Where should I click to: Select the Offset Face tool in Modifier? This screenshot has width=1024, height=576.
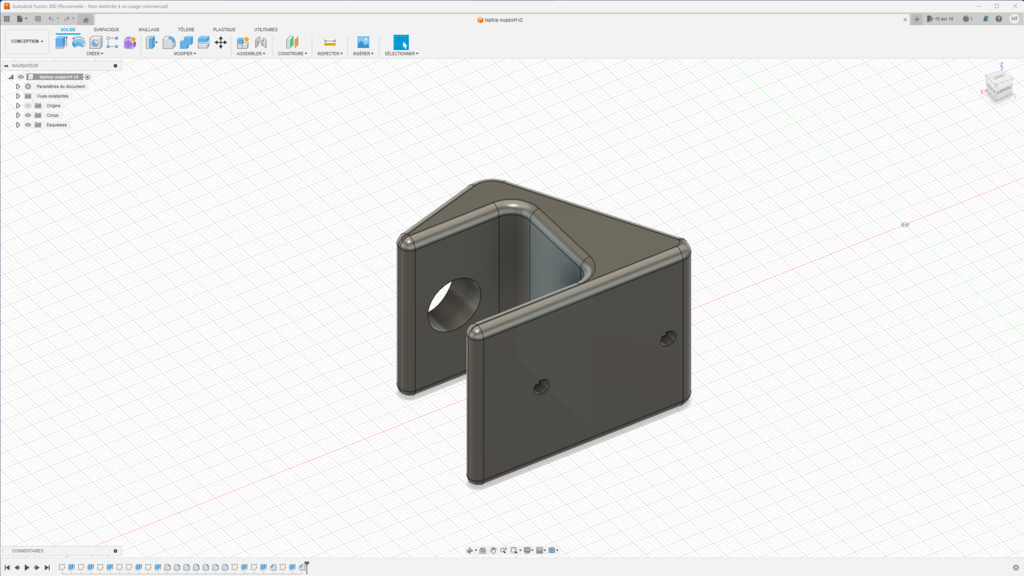point(203,42)
